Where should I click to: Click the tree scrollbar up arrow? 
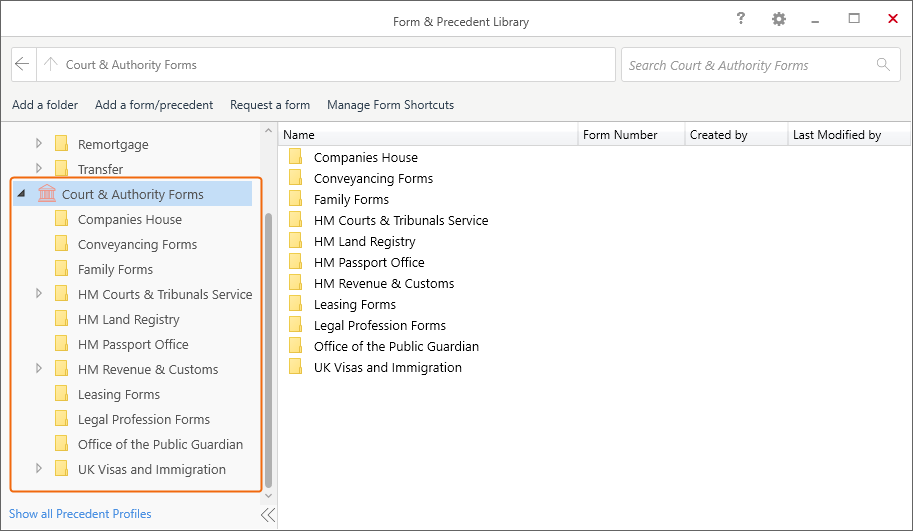pos(268,131)
